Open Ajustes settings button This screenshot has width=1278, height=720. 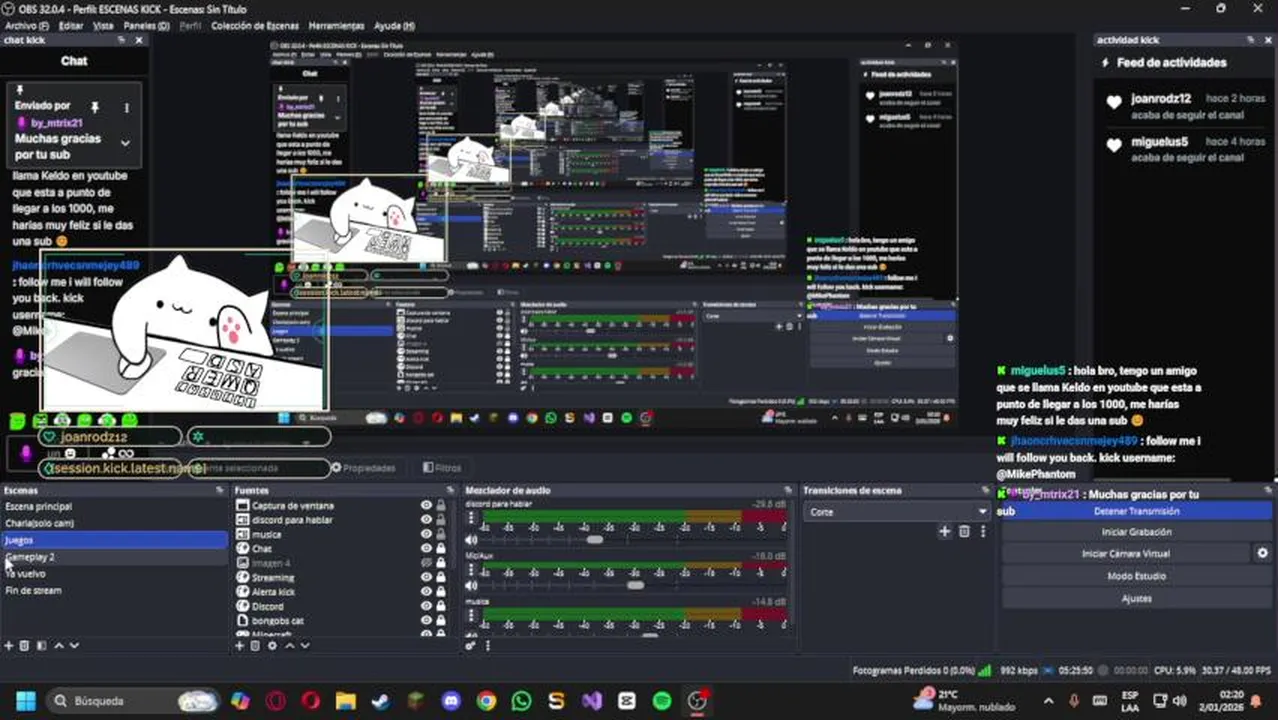(1136, 598)
